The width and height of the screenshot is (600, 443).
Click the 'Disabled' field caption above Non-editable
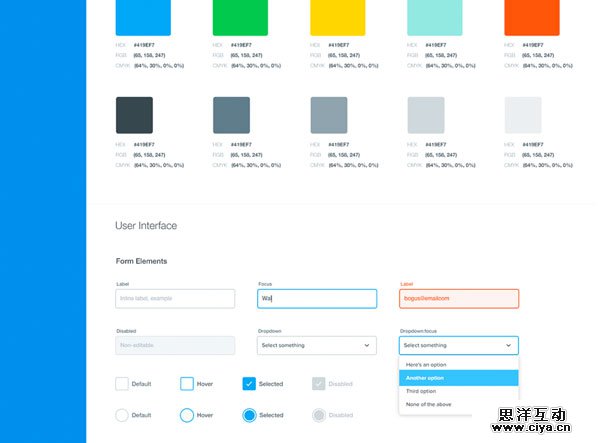[x=126, y=331]
